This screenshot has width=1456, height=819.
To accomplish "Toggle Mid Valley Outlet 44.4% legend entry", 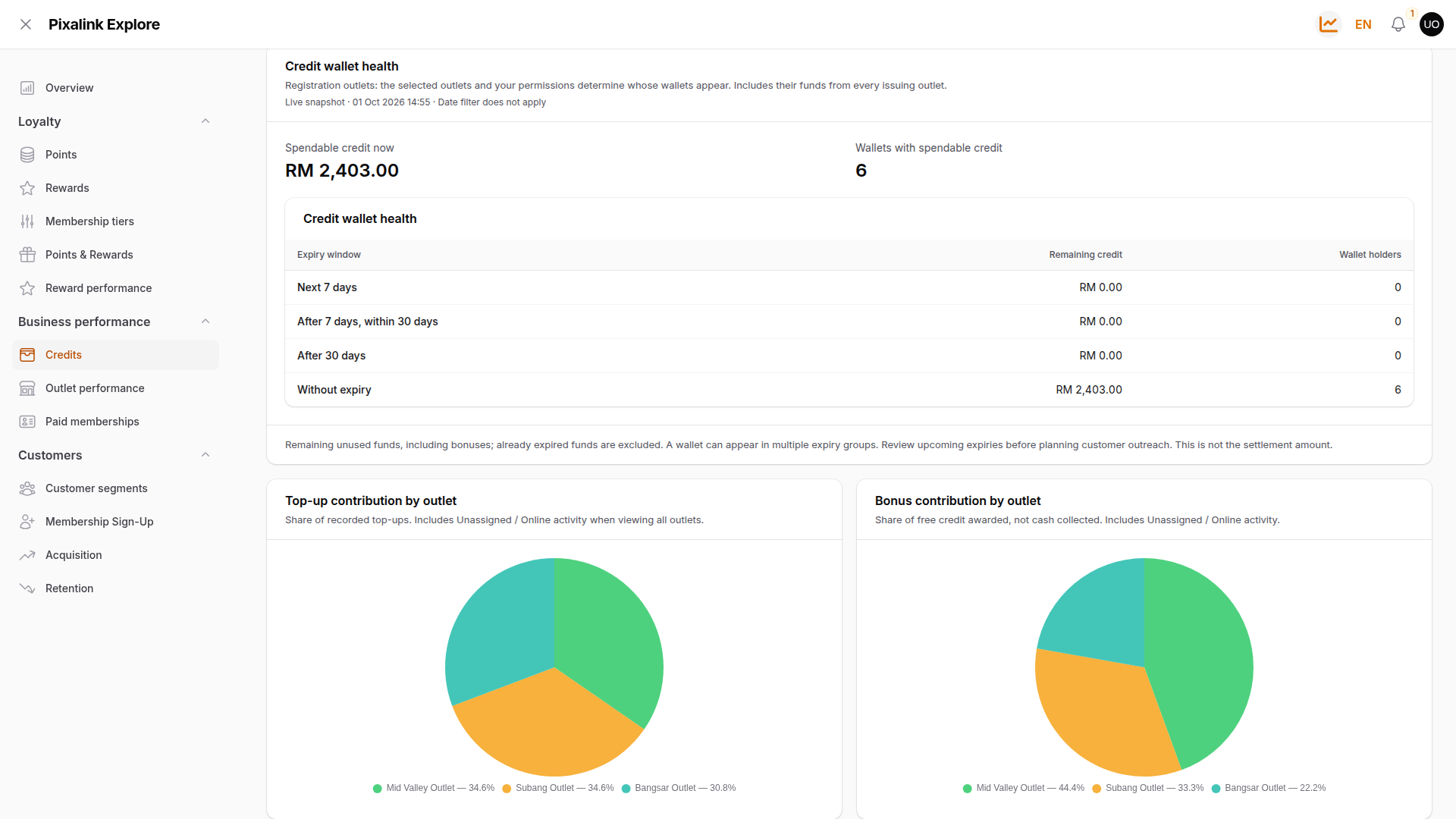I will (x=1024, y=788).
